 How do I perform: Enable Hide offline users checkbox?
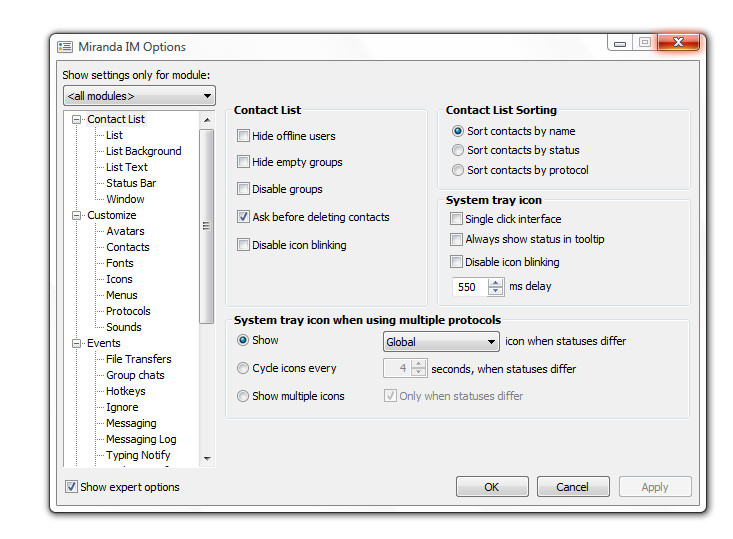pos(243,136)
